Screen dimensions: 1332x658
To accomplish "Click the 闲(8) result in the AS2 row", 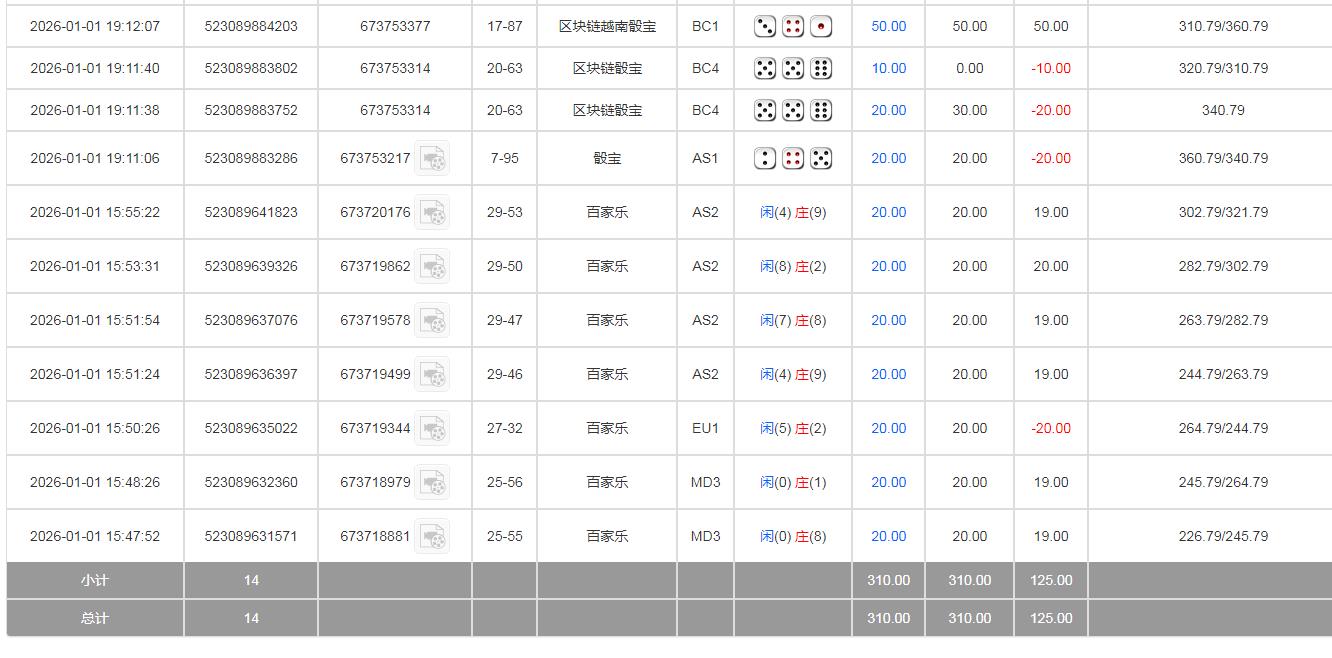I will tap(774, 266).
